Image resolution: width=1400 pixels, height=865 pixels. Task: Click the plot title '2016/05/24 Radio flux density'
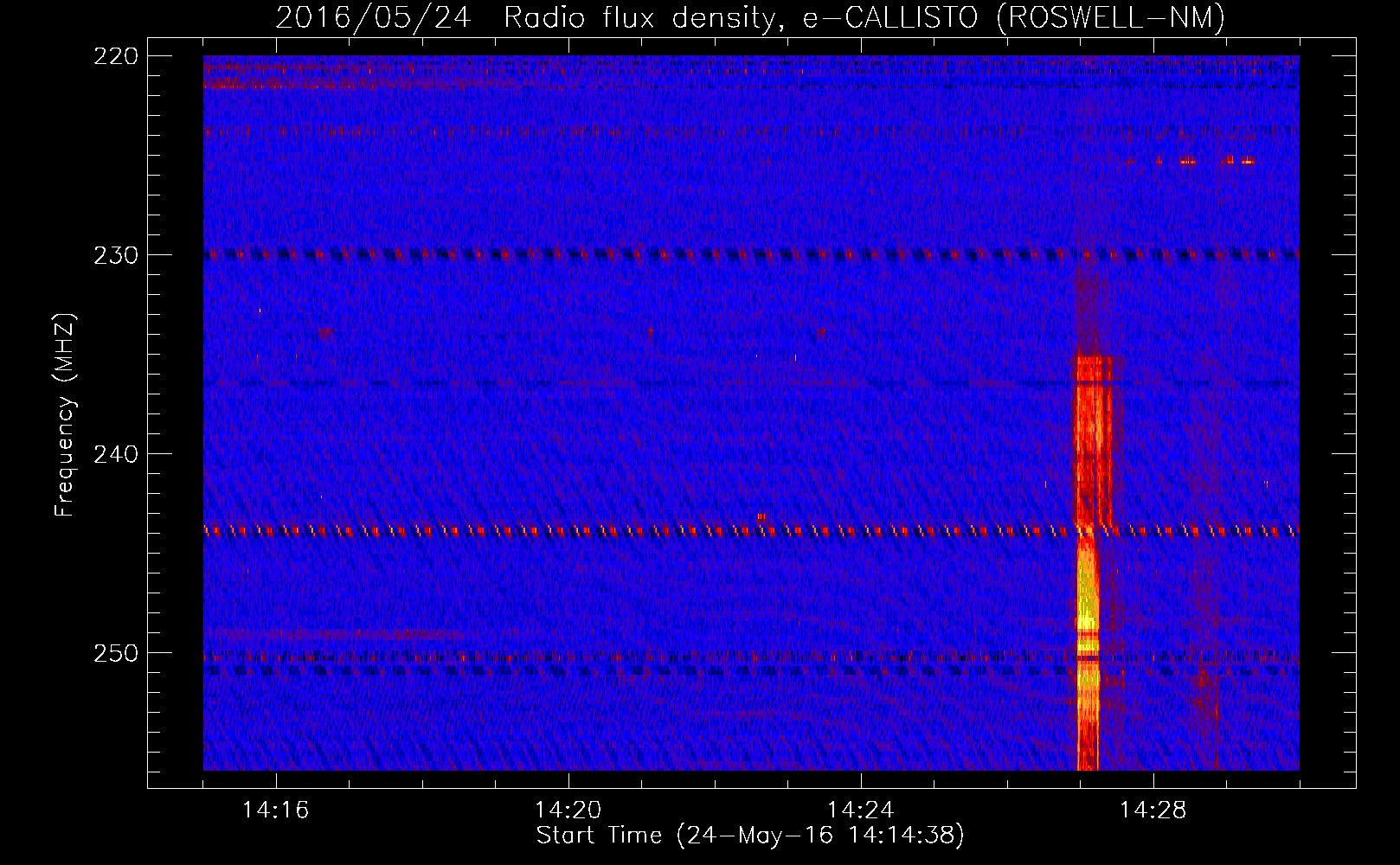point(751,17)
